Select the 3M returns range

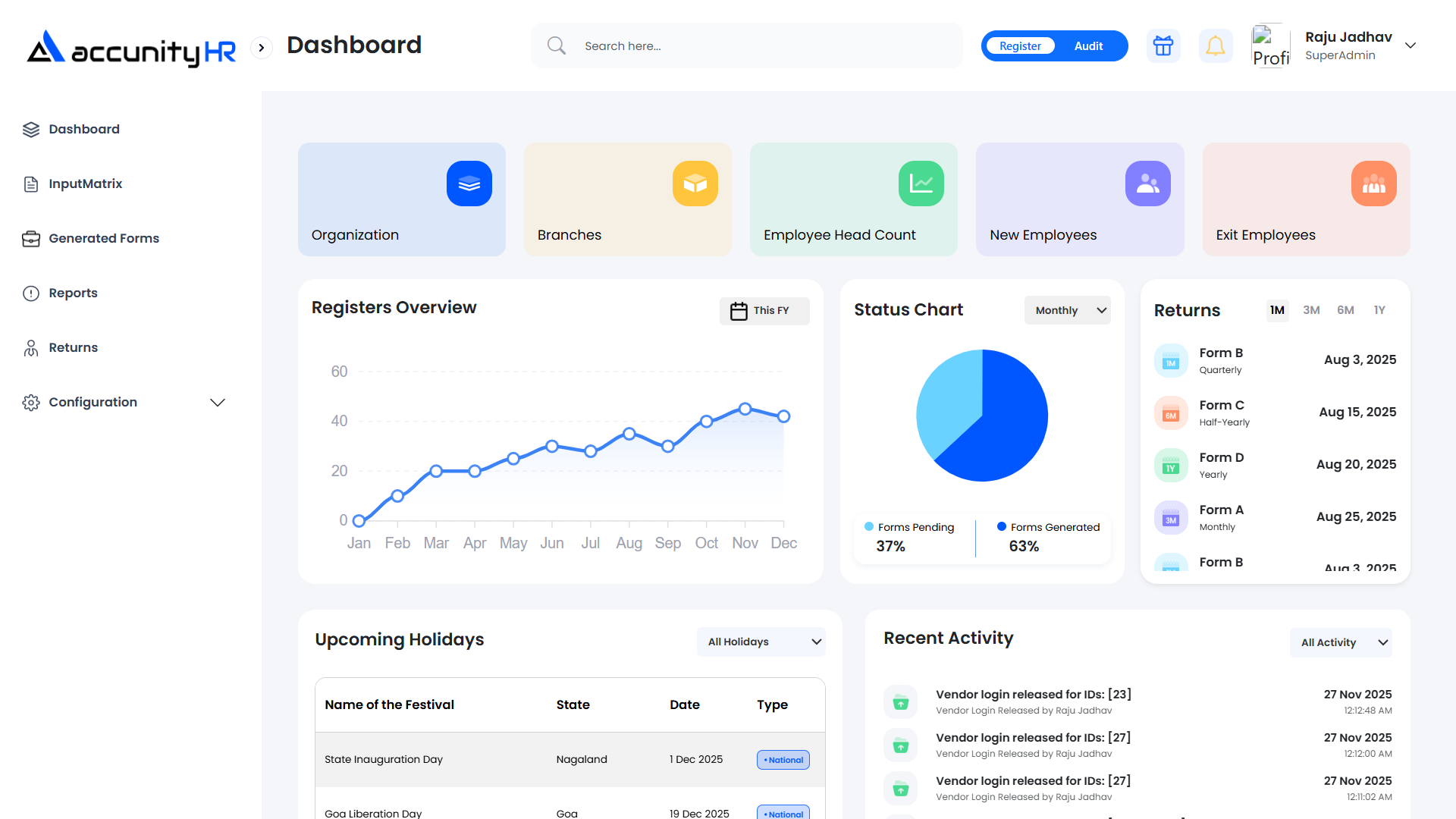pyautogui.click(x=1311, y=310)
